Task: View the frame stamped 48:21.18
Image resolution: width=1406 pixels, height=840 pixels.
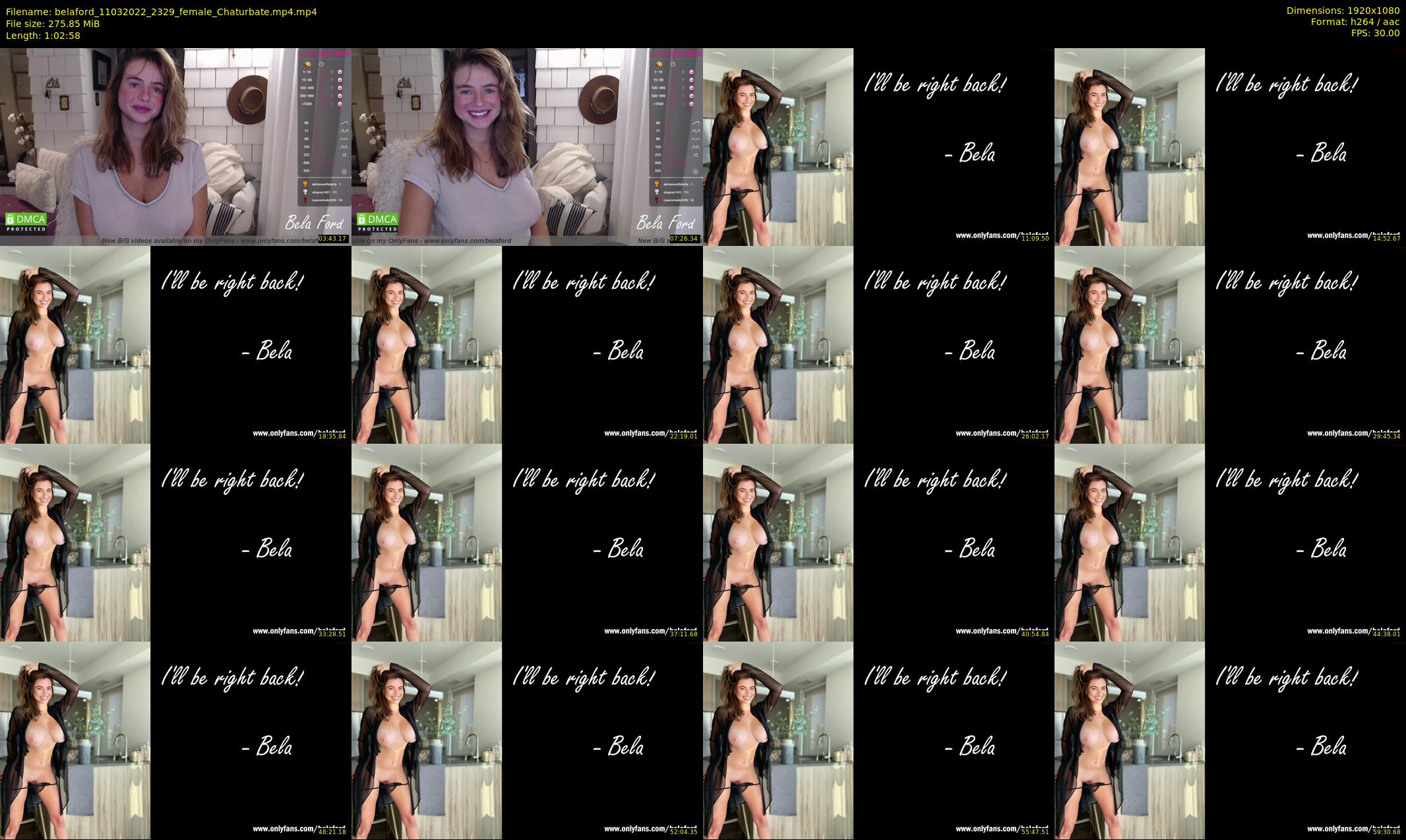Action: coord(175,740)
